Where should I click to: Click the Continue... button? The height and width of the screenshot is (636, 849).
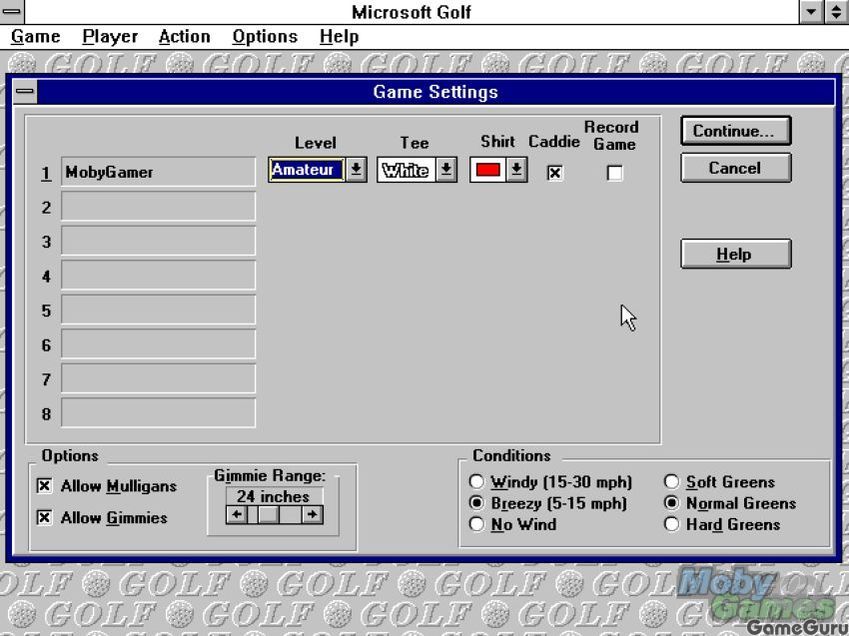click(735, 131)
